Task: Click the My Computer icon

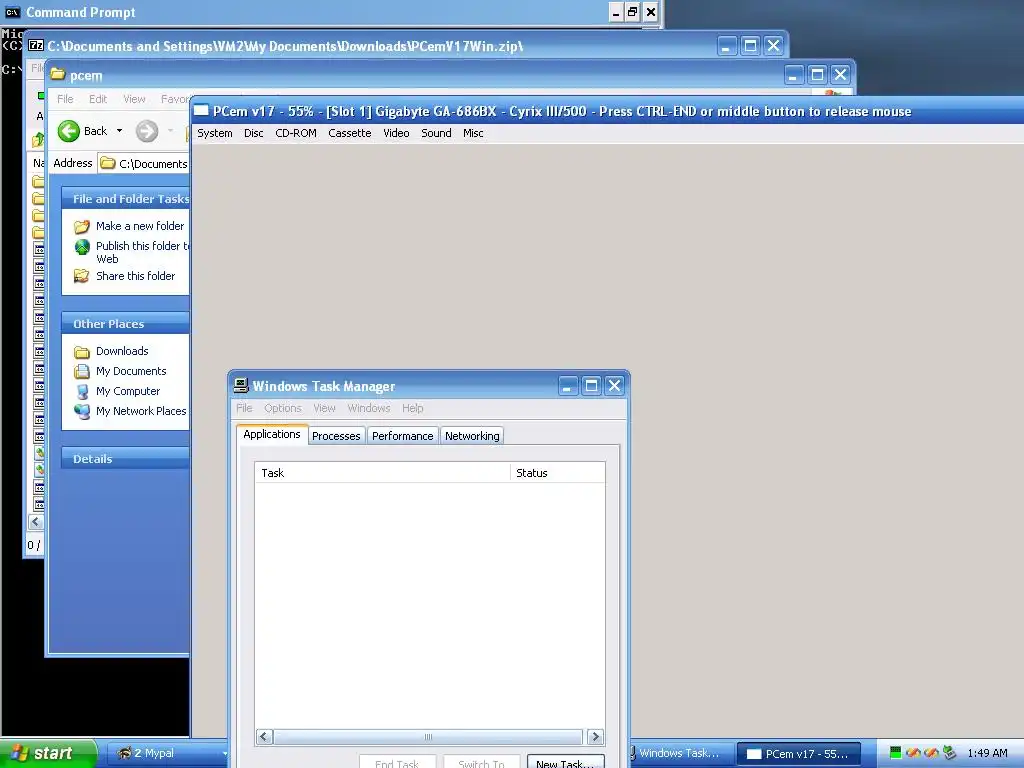Action: (x=82, y=392)
